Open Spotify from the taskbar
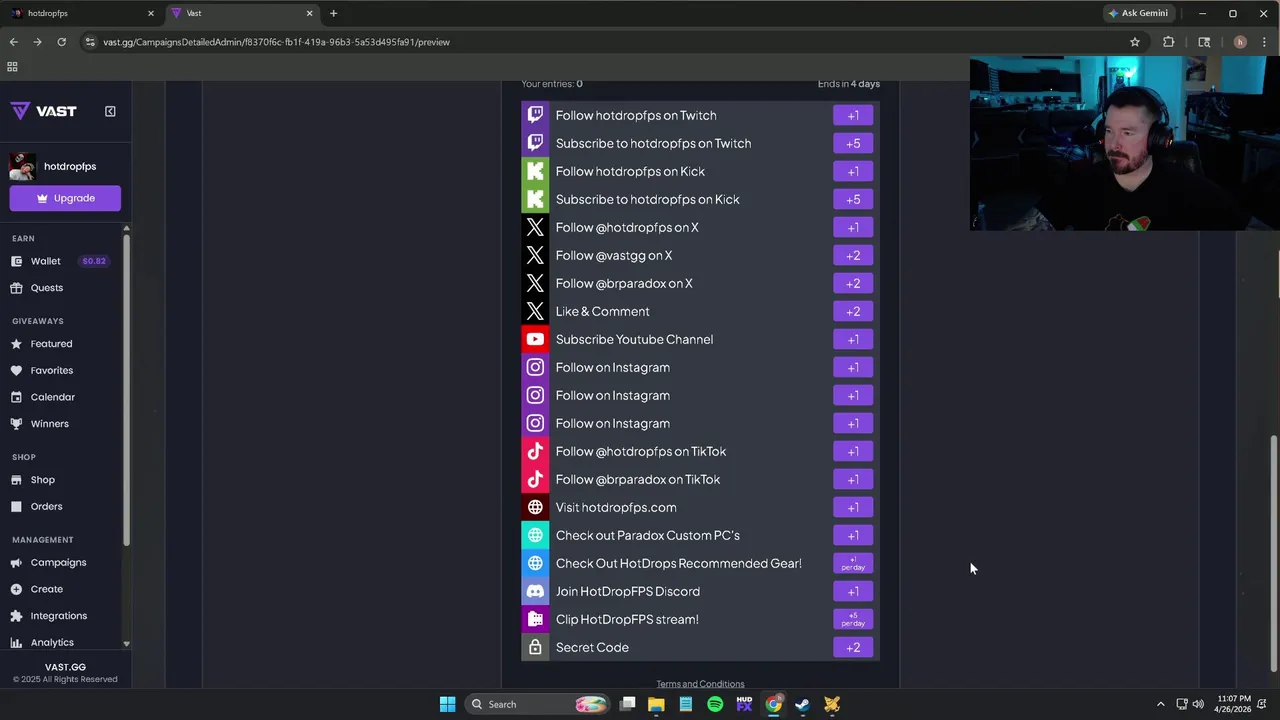 tap(715, 704)
